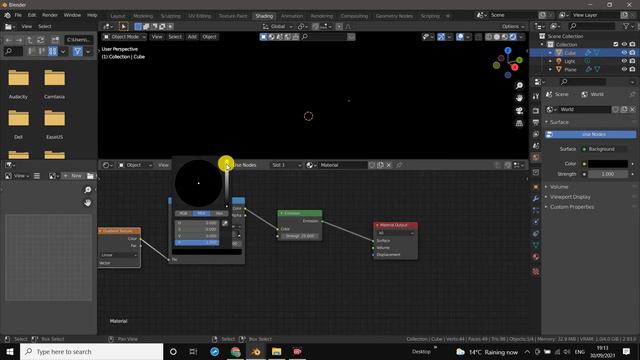Open the Object Mode dropdown
640x360 pixels.
pos(124,37)
